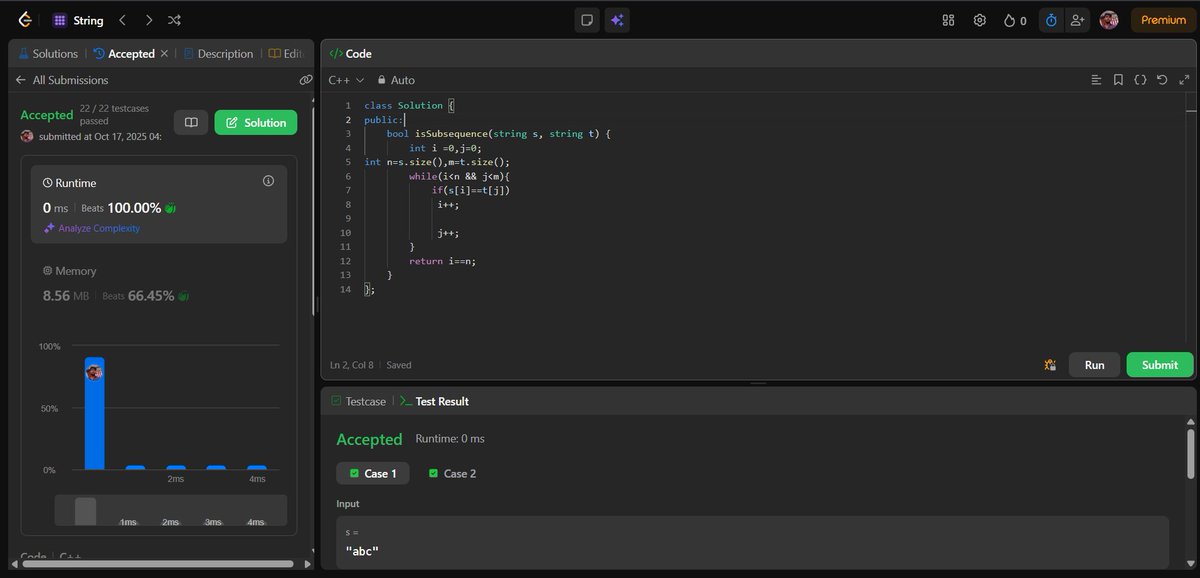Show runtime info circle icon

click(x=268, y=181)
